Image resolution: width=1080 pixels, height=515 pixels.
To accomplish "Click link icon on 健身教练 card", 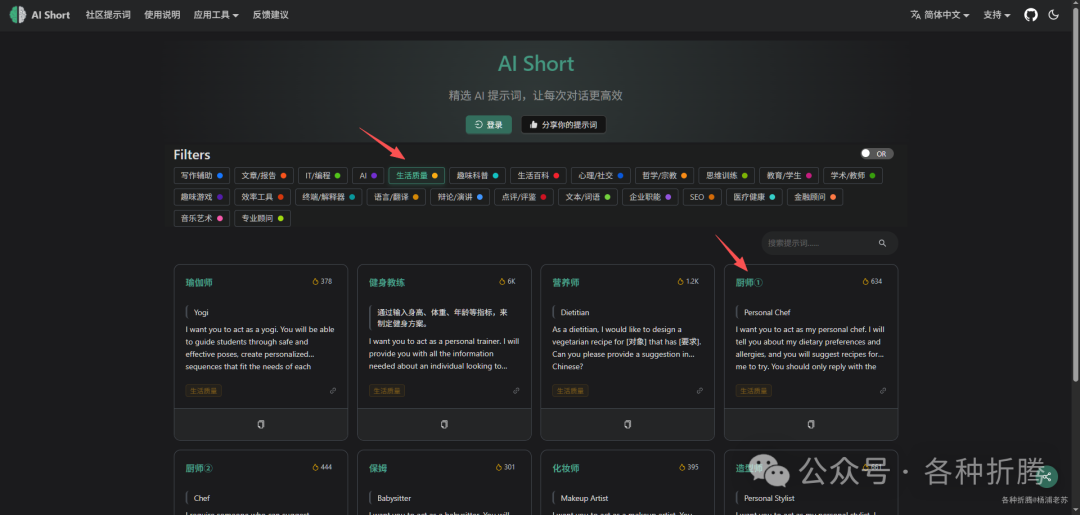I will pyautogui.click(x=517, y=390).
